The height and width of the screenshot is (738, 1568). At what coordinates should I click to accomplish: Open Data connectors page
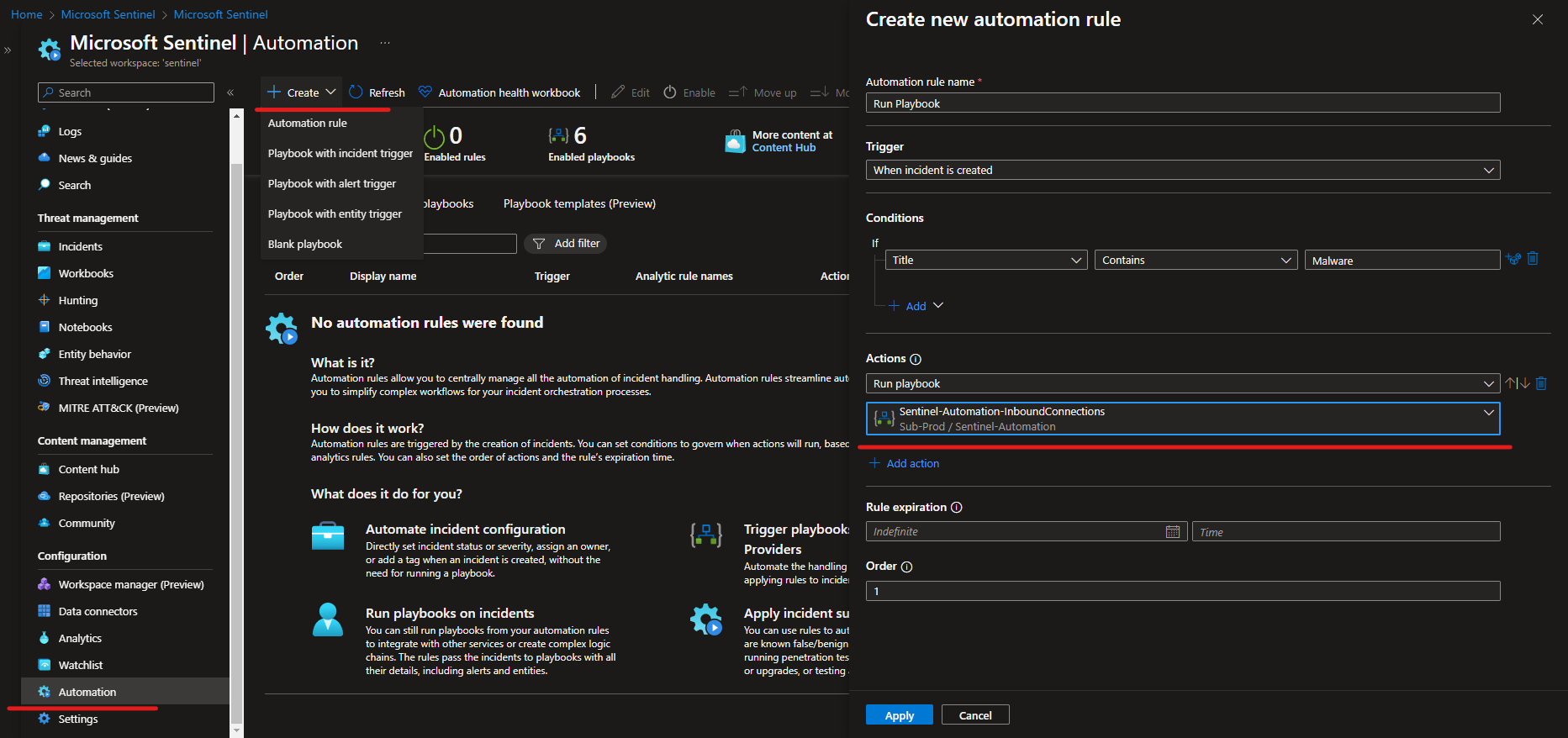(x=98, y=611)
